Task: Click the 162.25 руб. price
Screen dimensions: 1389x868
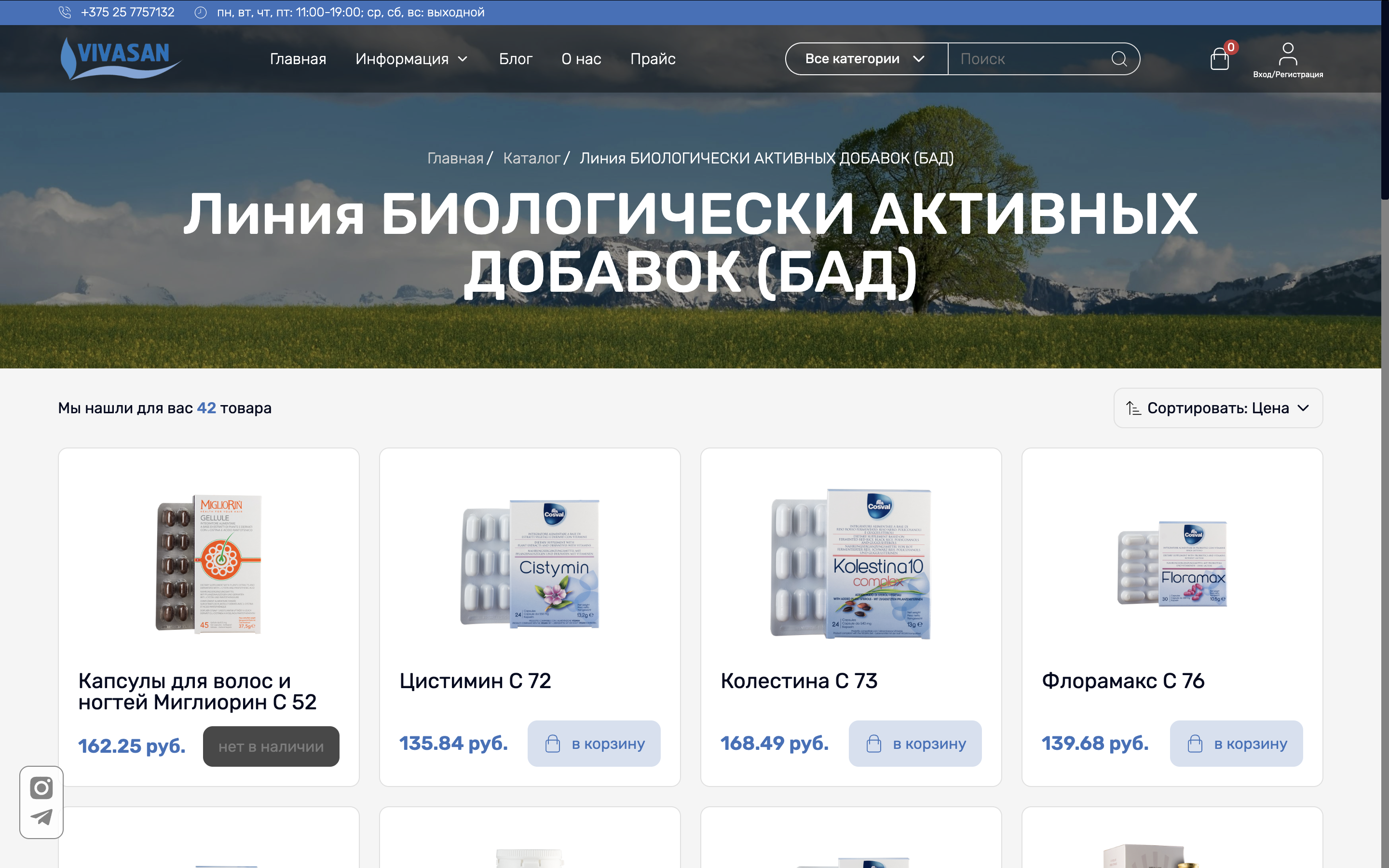Action: [132, 746]
